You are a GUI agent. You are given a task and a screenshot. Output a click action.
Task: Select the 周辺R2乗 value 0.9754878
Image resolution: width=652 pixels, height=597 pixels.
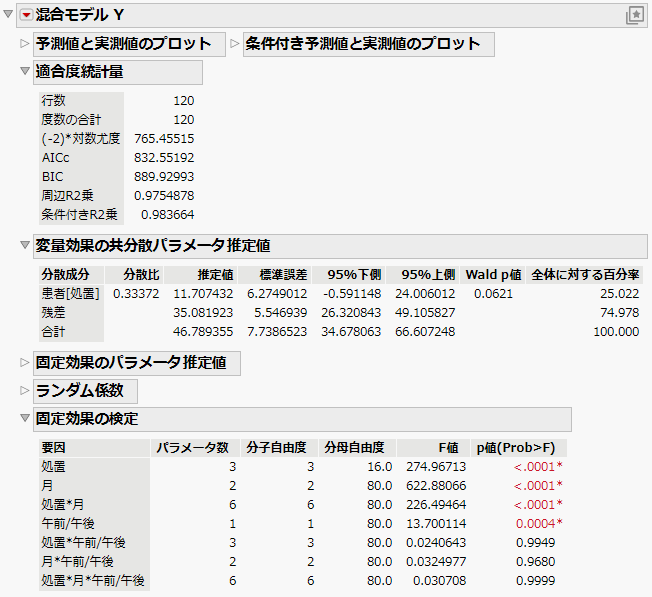point(164,195)
